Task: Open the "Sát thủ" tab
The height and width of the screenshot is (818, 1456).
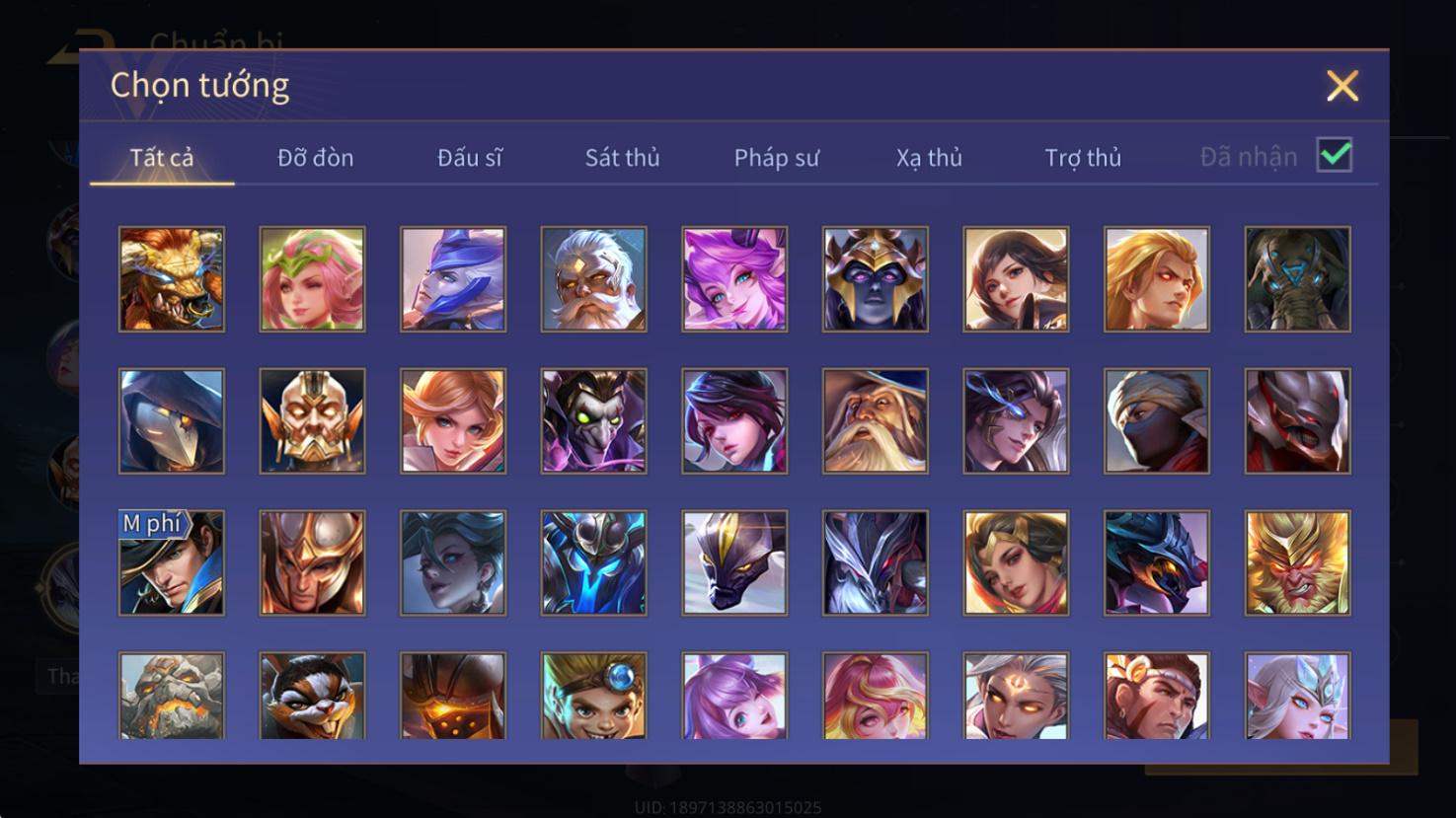Action: point(622,158)
